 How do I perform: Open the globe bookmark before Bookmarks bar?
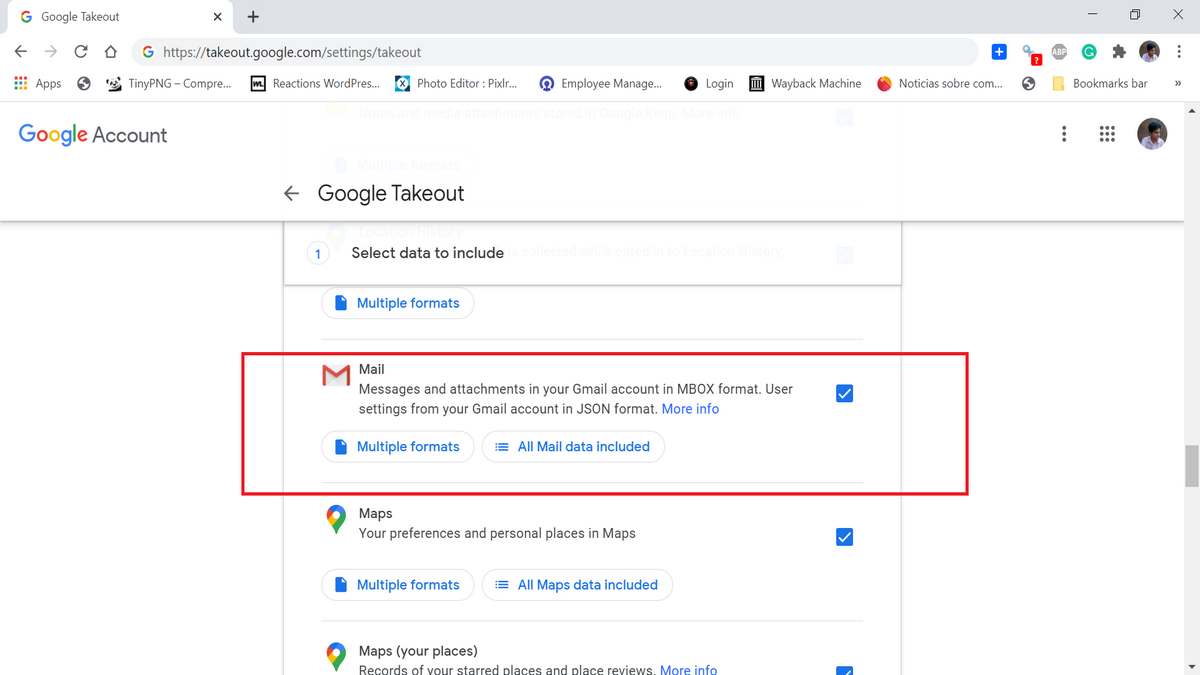click(1028, 84)
